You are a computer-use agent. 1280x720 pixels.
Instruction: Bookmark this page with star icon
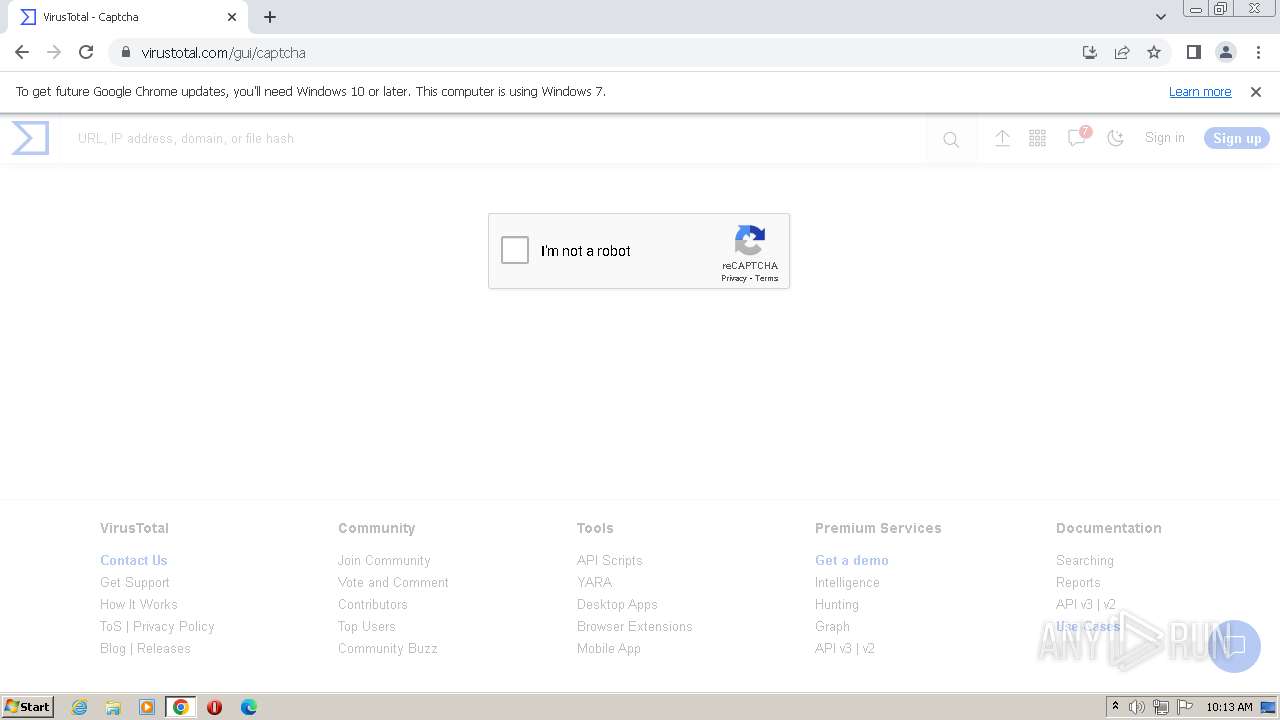point(1154,52)
